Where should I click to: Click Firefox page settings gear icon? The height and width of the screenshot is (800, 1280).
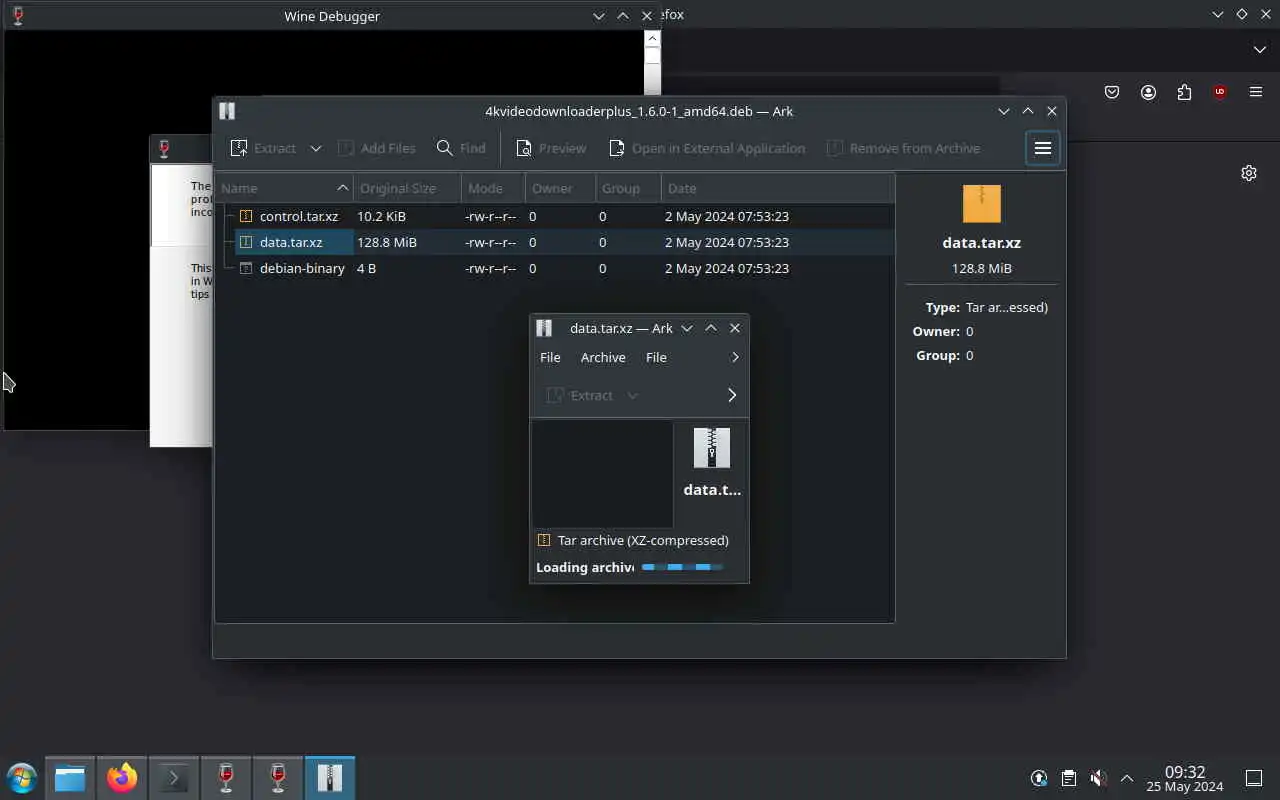pyautogui.click(x=1249, y=173)
